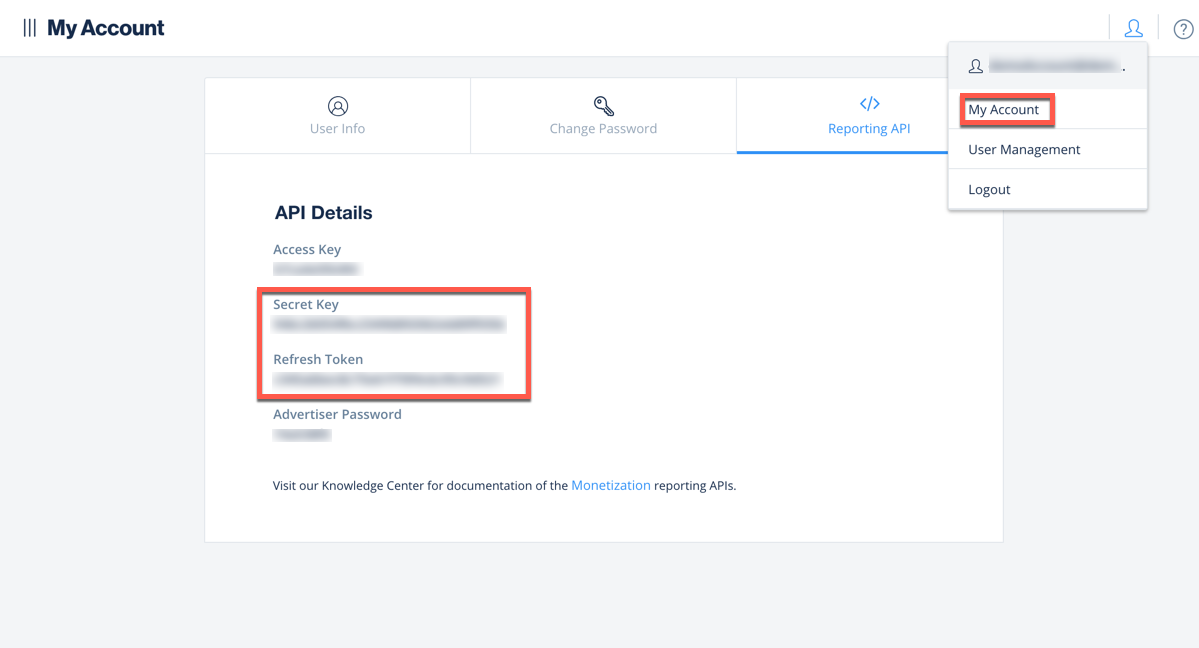Click the Change Password key icon
This screenshot has height=648, width=1199.
(603, 105)
